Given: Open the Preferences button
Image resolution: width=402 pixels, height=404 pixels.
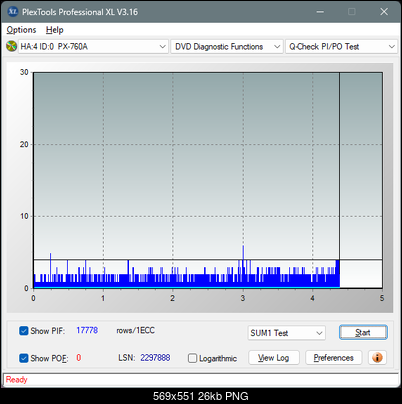Looking at the screenshot, I should [x=333, y=358].
